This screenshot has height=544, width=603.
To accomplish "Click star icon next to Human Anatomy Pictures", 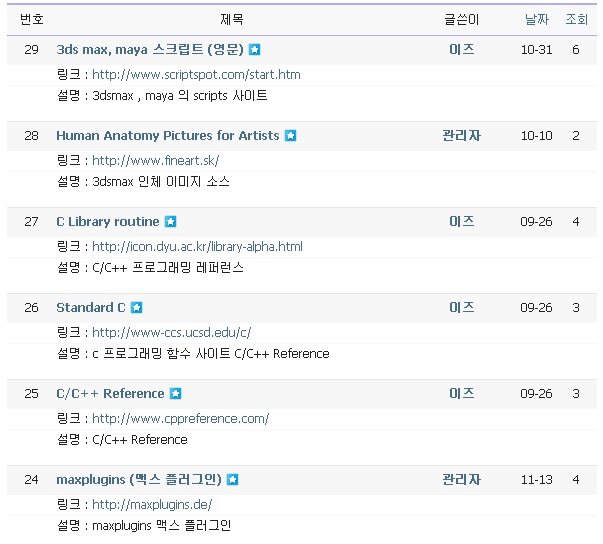I will point(290,136).
